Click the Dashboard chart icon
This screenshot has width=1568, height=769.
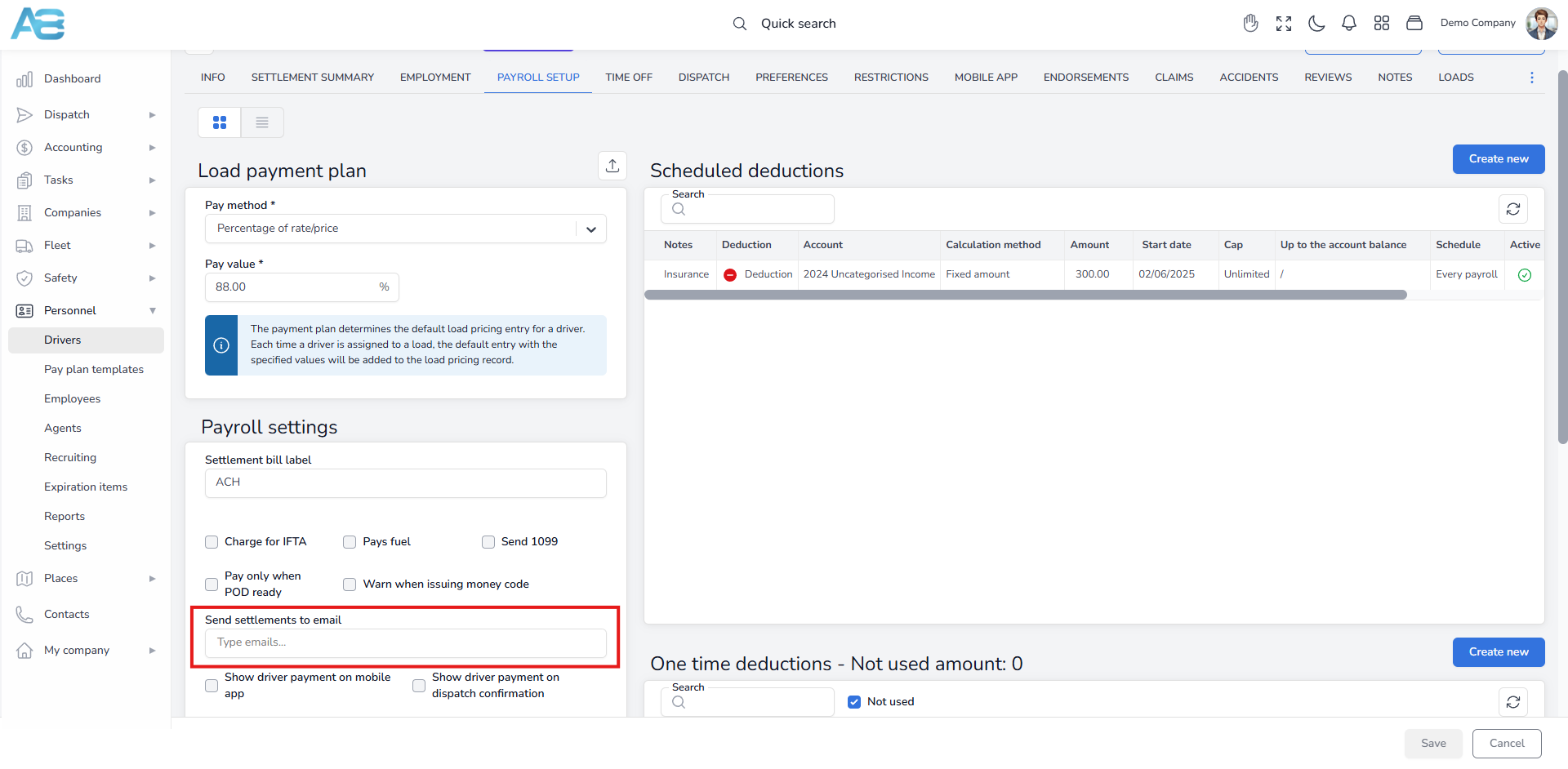click(x=24, y=79)
